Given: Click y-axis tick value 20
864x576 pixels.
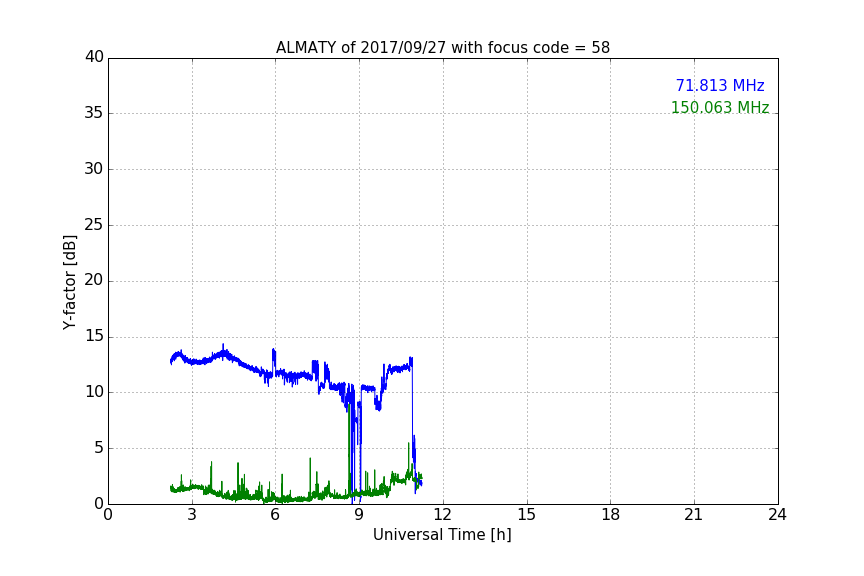Looking at the screenshot, I should pos(94,280).
